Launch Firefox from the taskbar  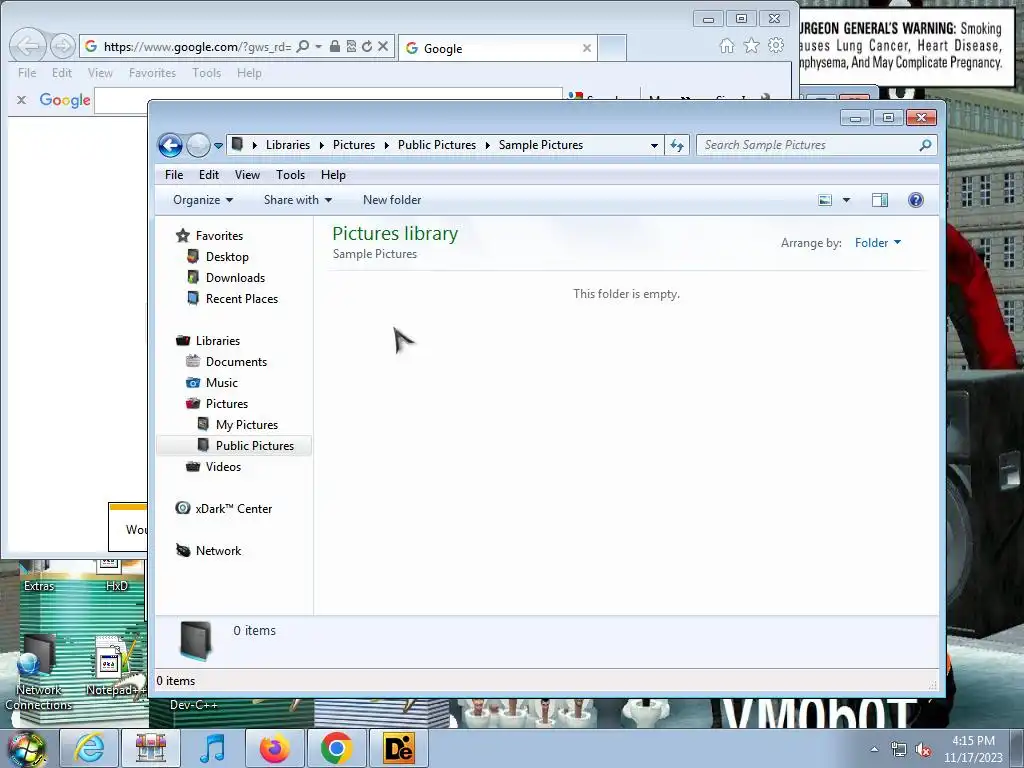pos(274,748)
